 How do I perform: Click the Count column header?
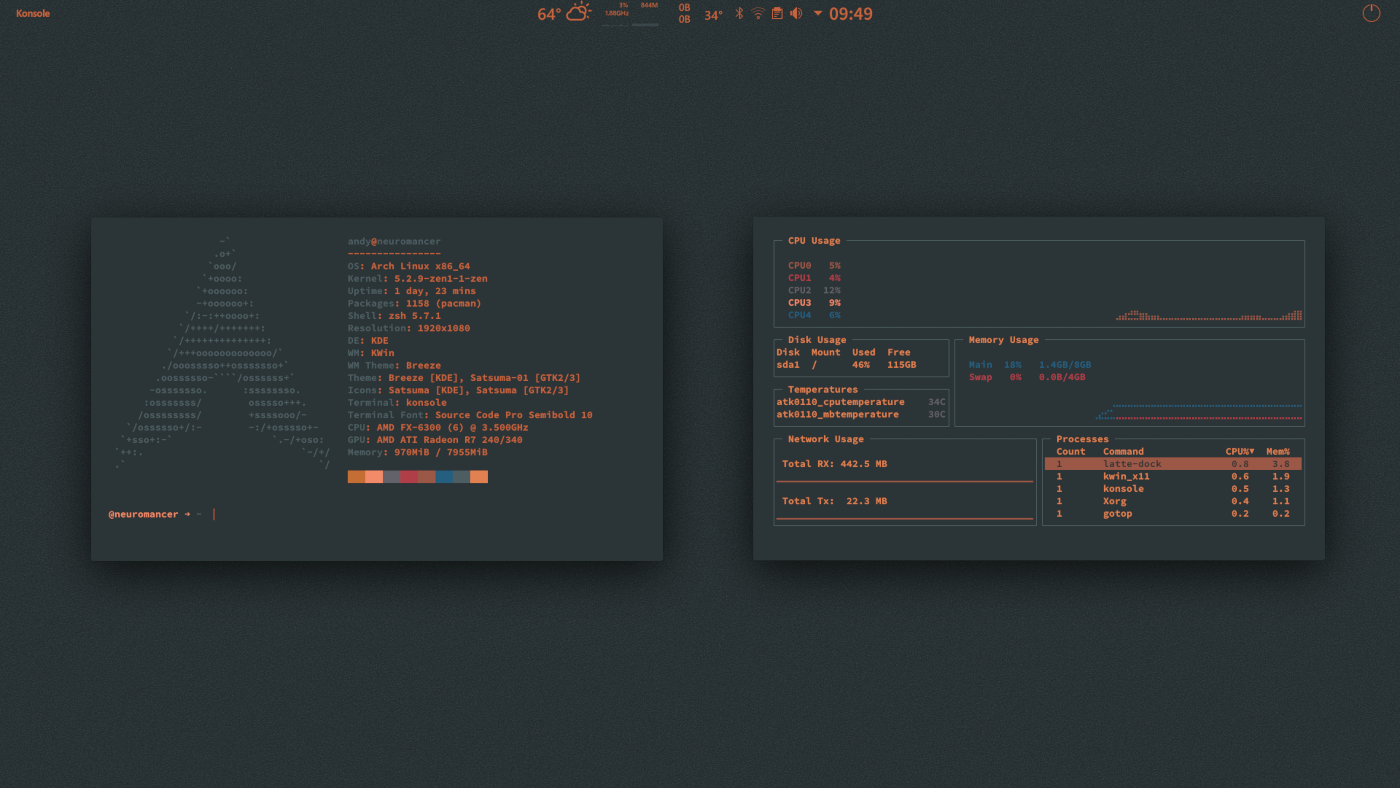[x=1071, y=452]
